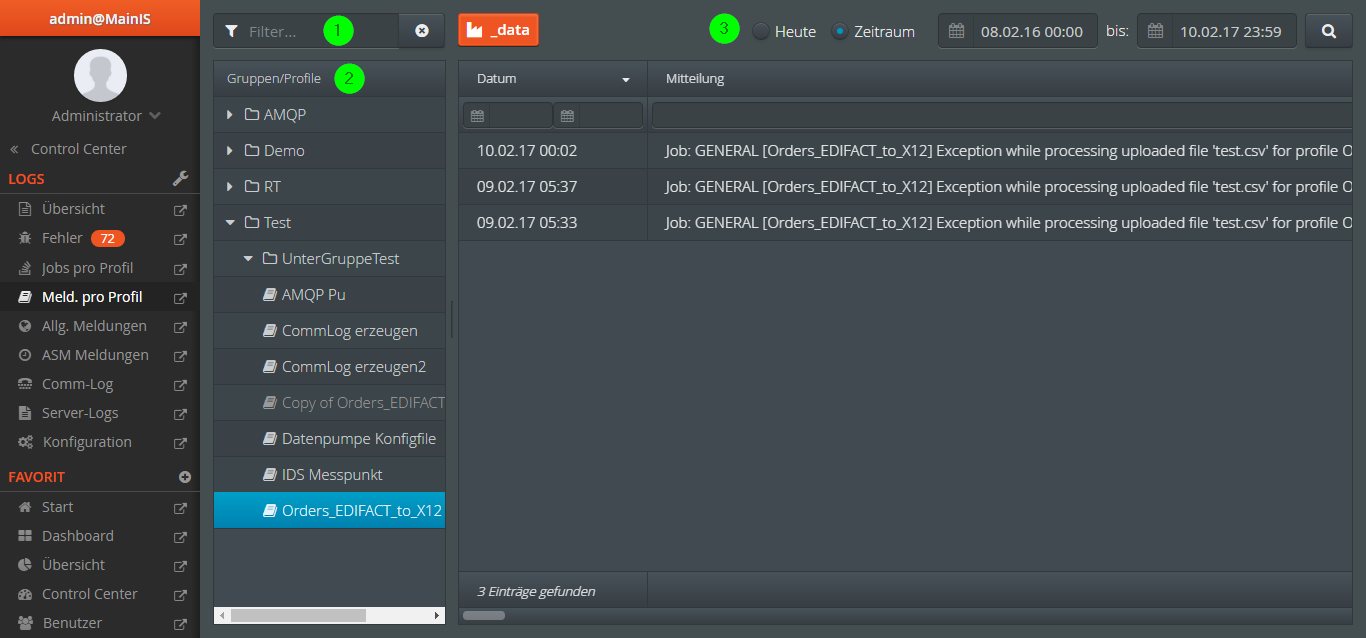Select the Zeitraum radio button

840,31
